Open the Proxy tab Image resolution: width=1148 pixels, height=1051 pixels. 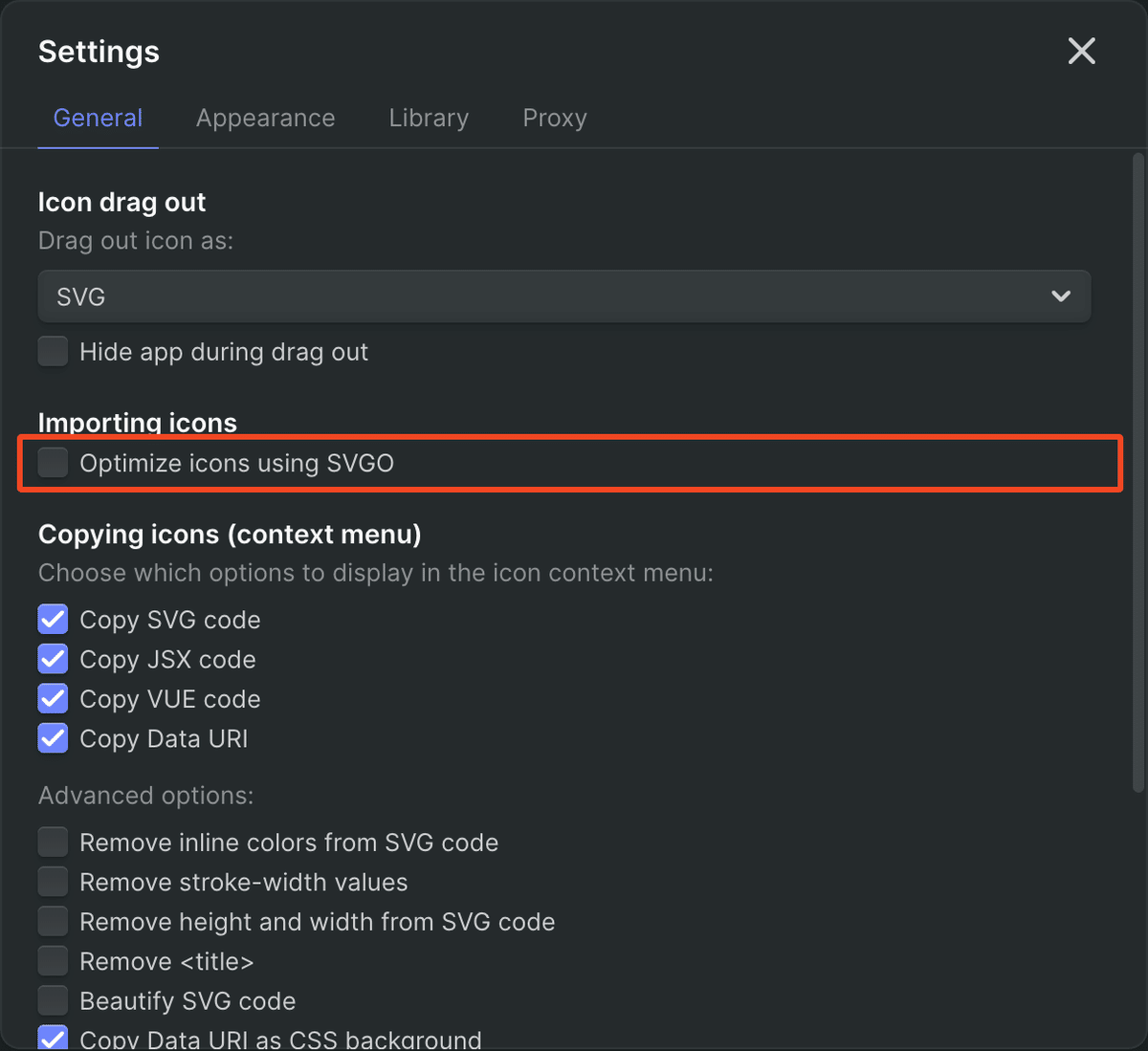[555, 118]
